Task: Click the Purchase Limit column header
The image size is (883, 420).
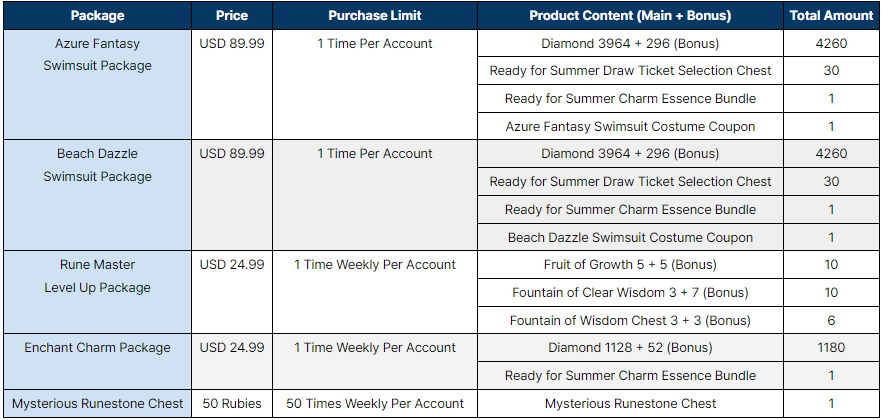Action: point(375,16)
